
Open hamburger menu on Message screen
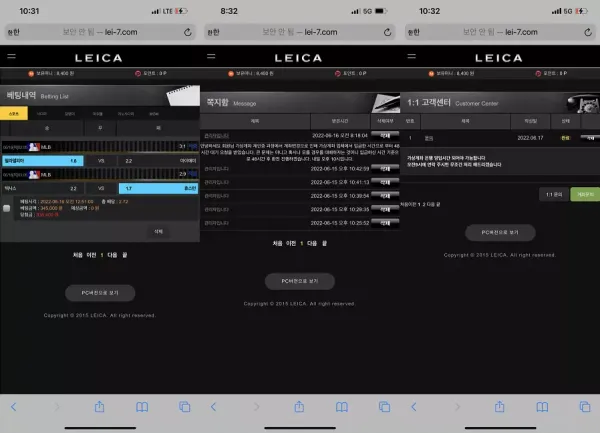211,56
